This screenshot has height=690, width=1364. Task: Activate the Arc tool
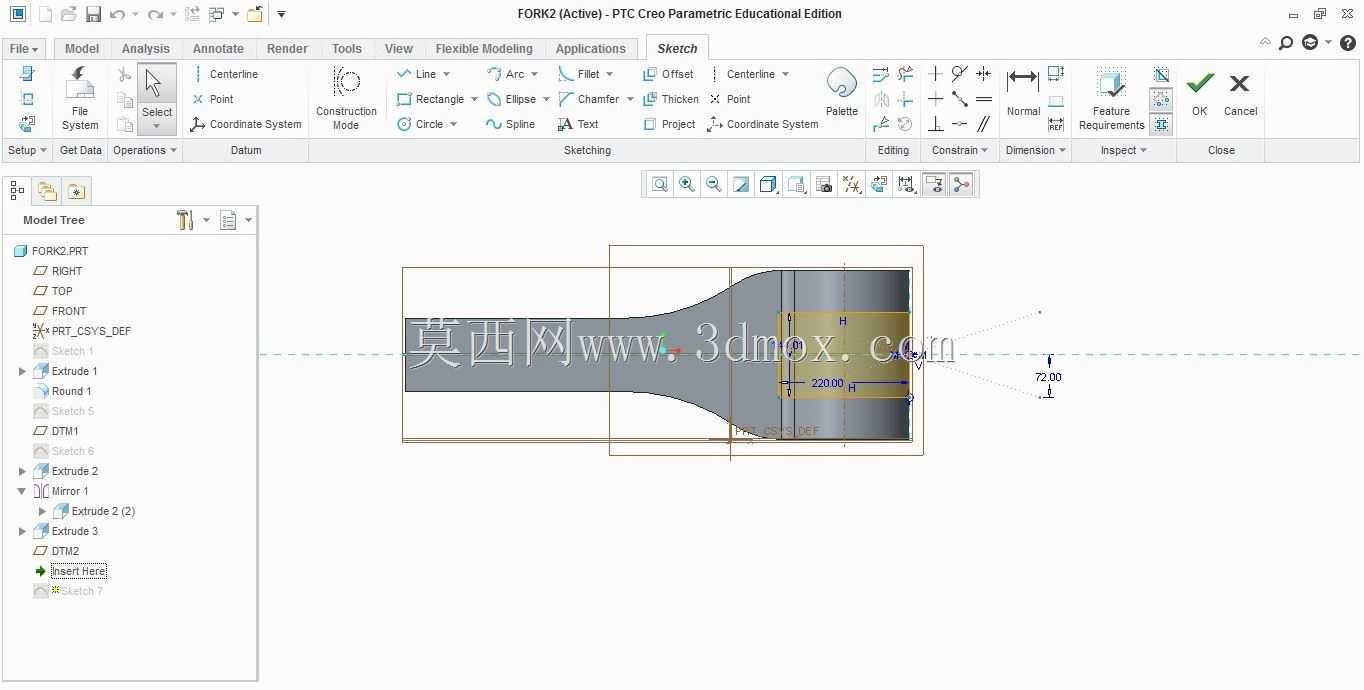pyautogui.click(x=506, y=74)
